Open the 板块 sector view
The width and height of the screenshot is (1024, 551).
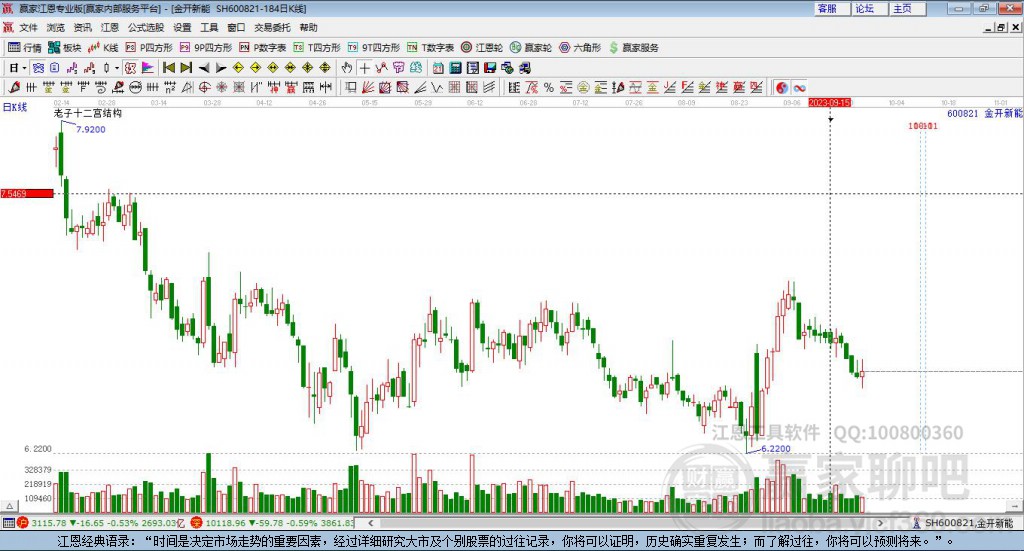[x=65, y=48]
